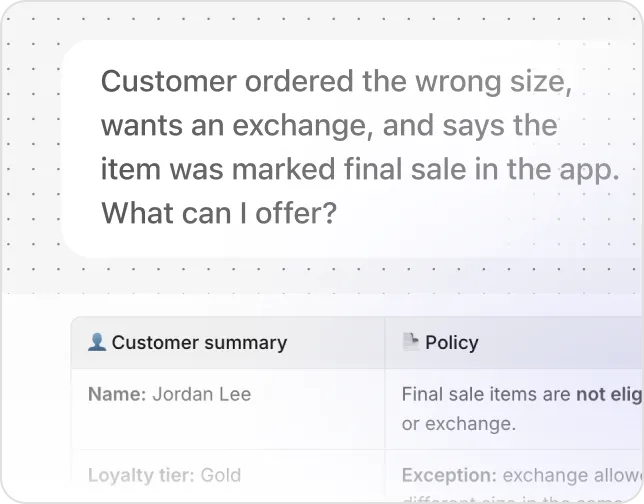Select the Policy column header
Image resolution: width=644 pixels, height=504 pixels.
tap(514, 343)
